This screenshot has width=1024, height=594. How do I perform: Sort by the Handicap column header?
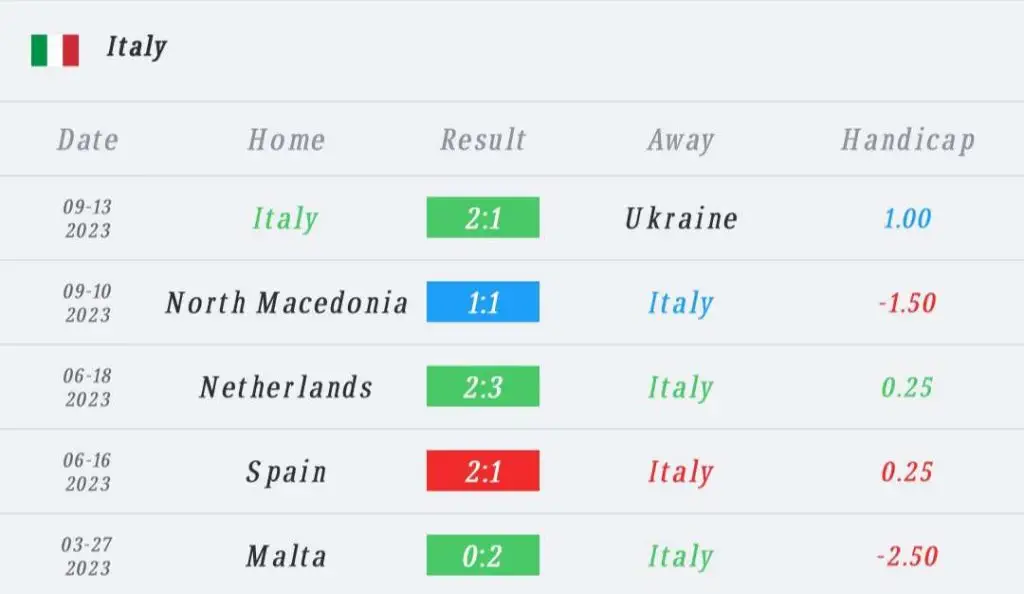(x=908, y=140)
